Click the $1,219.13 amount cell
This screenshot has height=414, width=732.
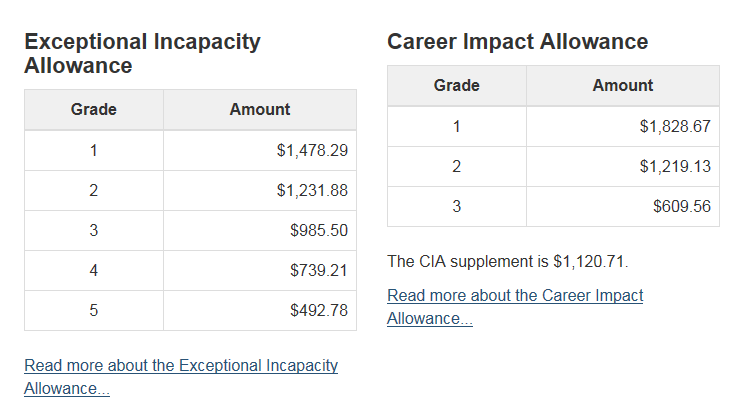click(623, 167)
